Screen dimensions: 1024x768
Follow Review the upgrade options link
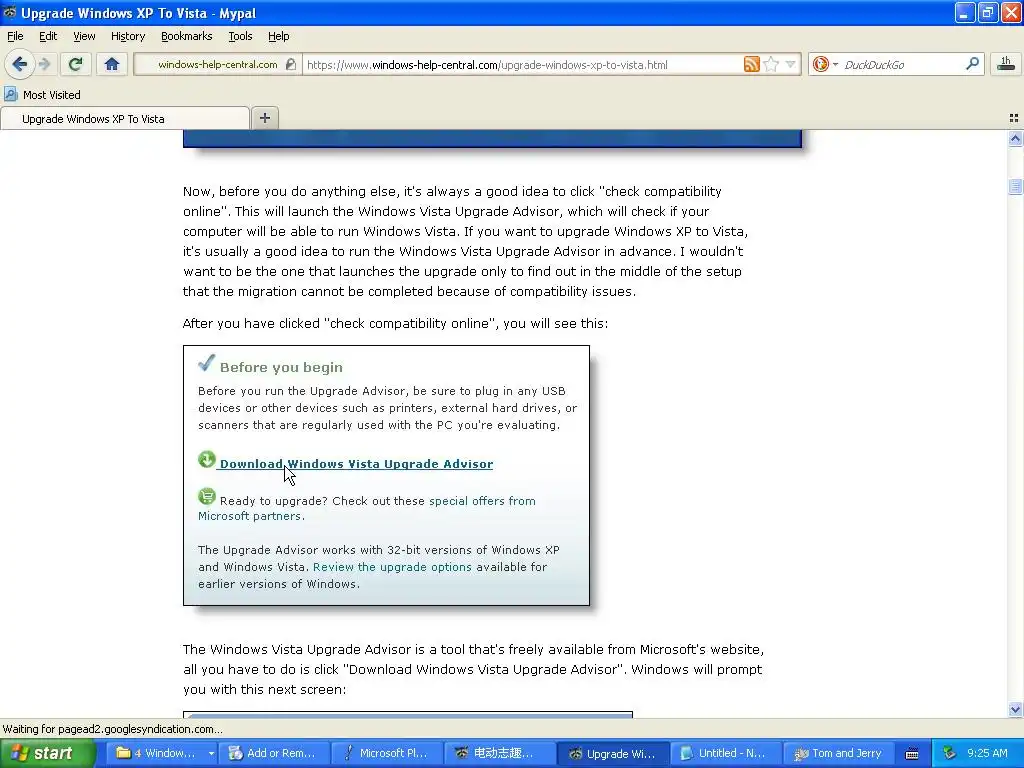(x=392, y=567)
